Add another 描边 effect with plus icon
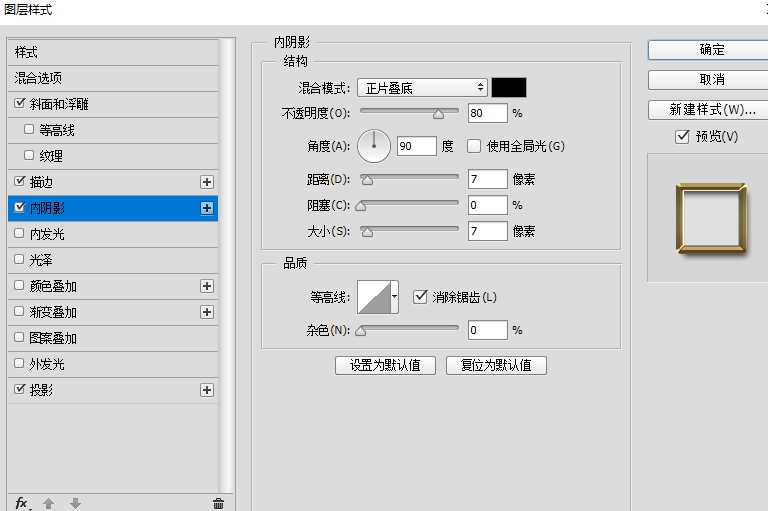The image size is (768, 511). (207, 182)
